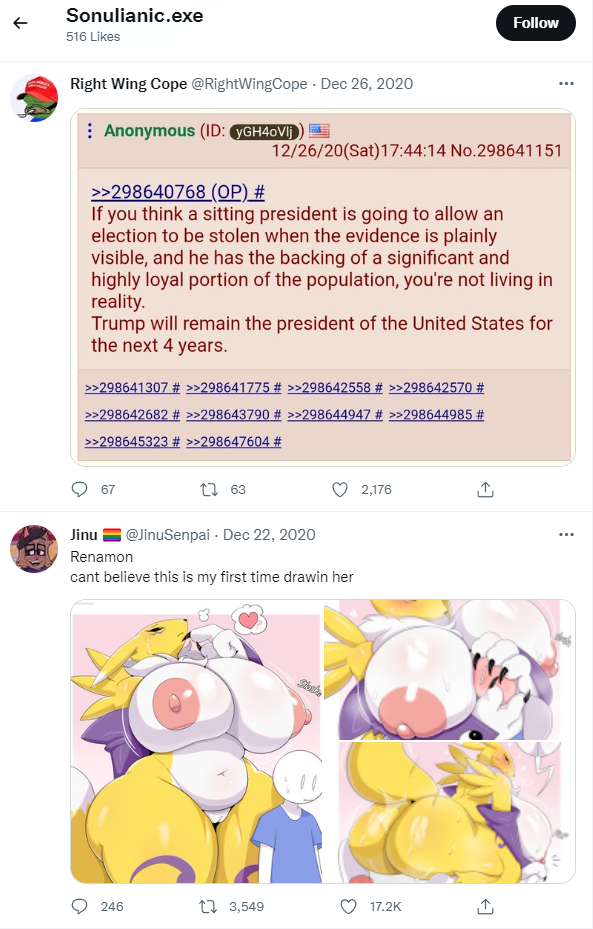Open the Dec 22, 2020 tweet timestamp
Image resolution: width=593 pixels, height=929 pixels.
(x=269, y=535)
